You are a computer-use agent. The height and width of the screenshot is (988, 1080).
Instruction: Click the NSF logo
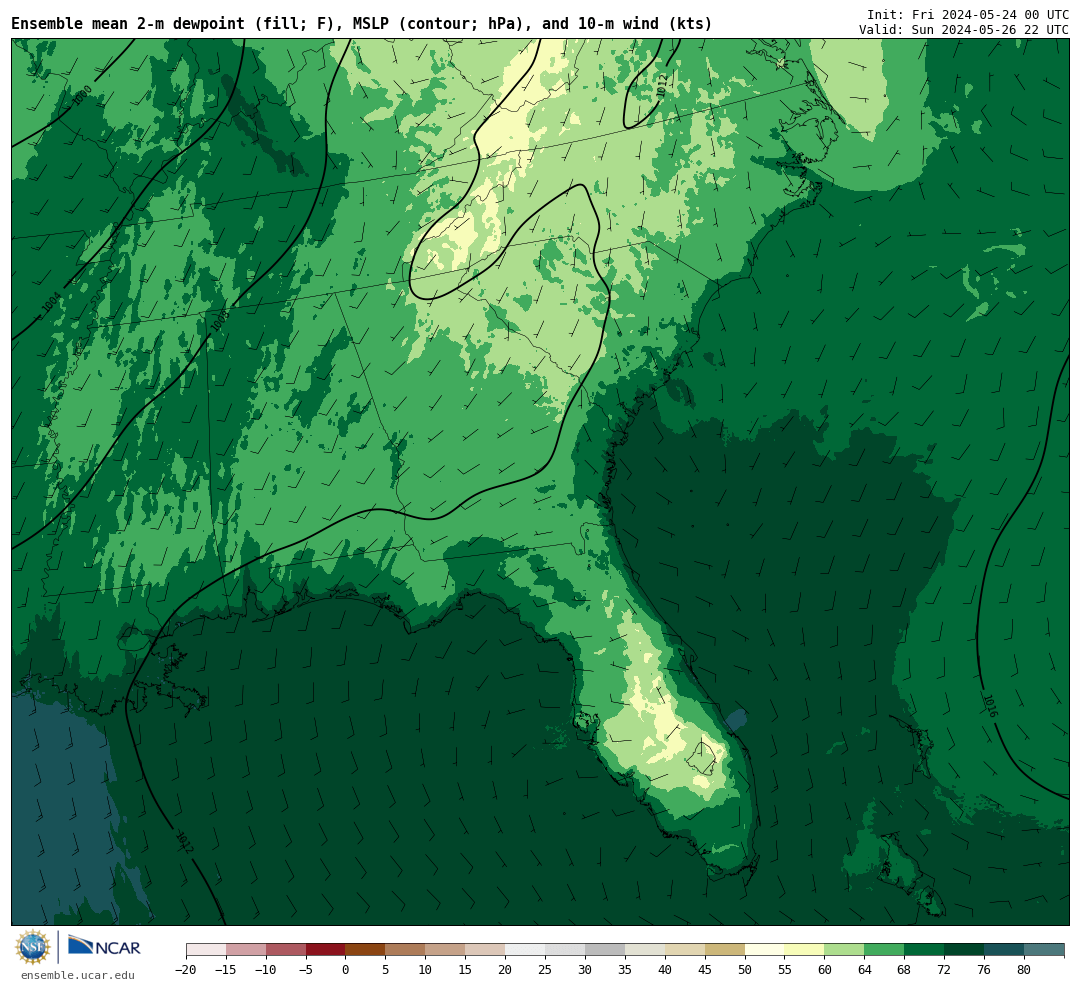pos(33,947)
